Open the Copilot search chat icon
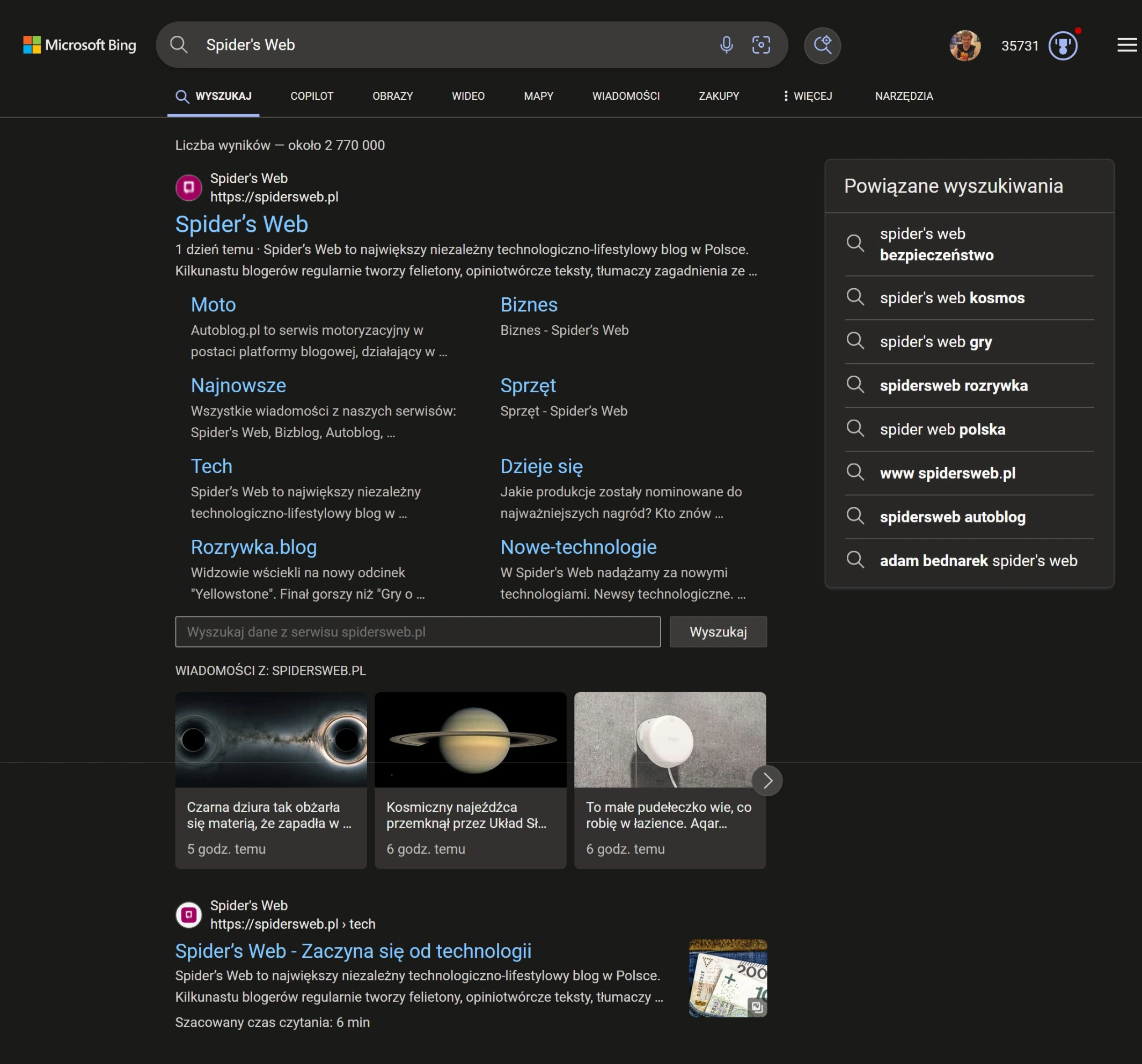The width and height of the screenshot is (1142, 1064). coord(822,46)
